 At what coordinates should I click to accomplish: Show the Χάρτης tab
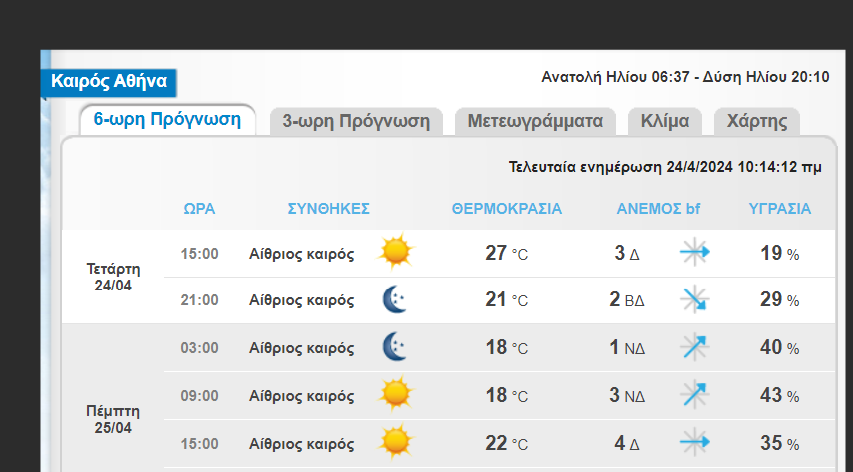[757, 121]
